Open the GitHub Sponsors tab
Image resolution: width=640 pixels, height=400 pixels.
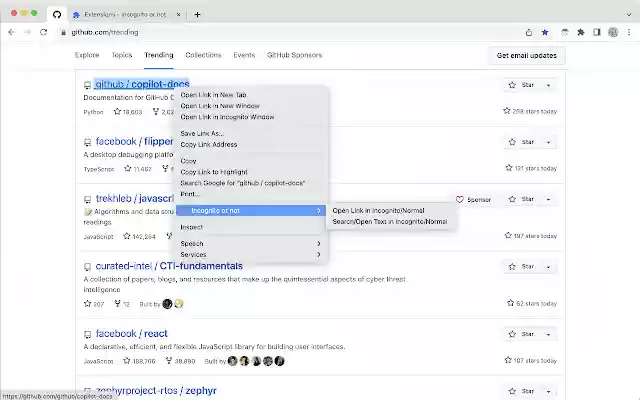294,55
